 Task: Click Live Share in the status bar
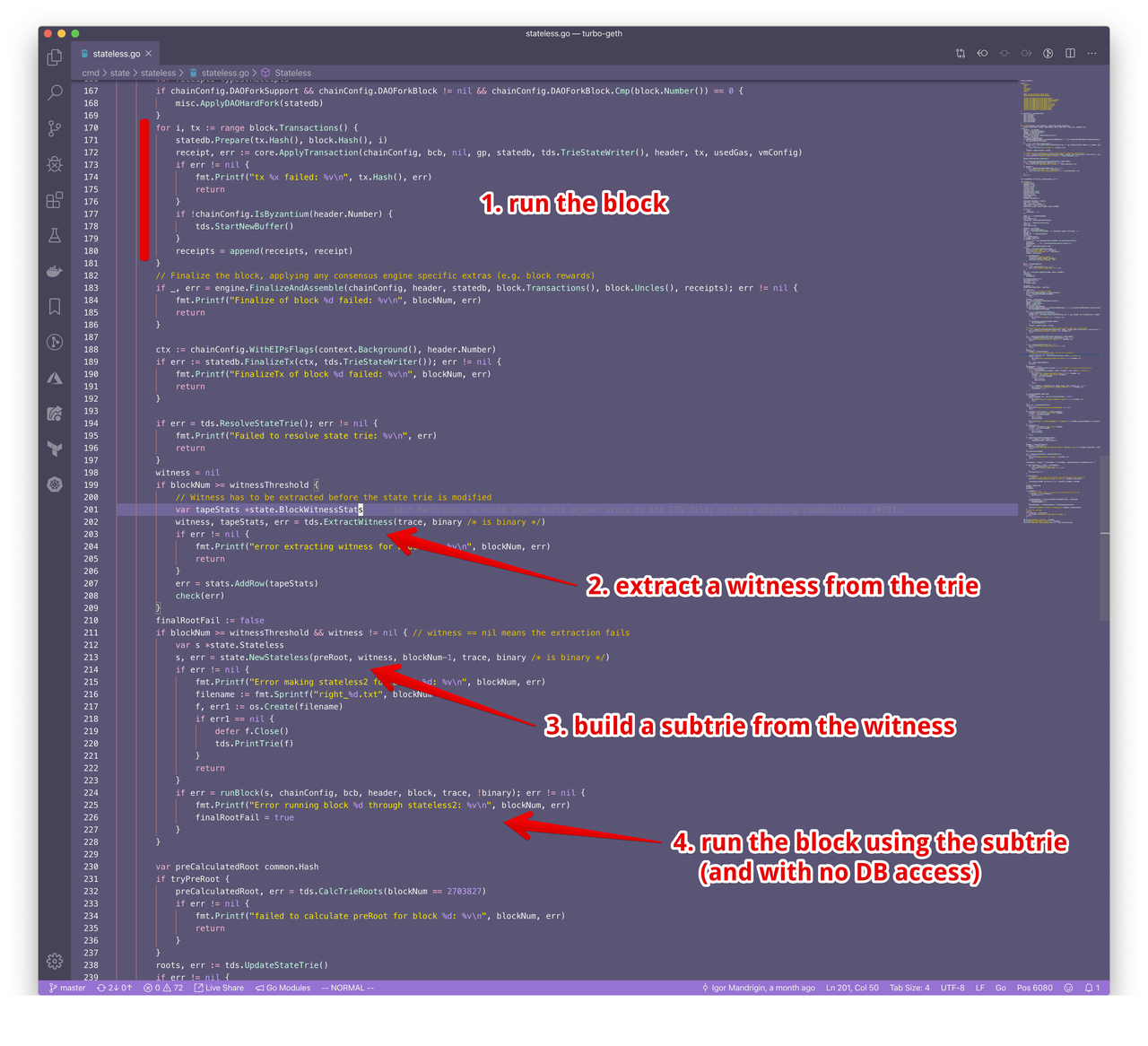219,988
